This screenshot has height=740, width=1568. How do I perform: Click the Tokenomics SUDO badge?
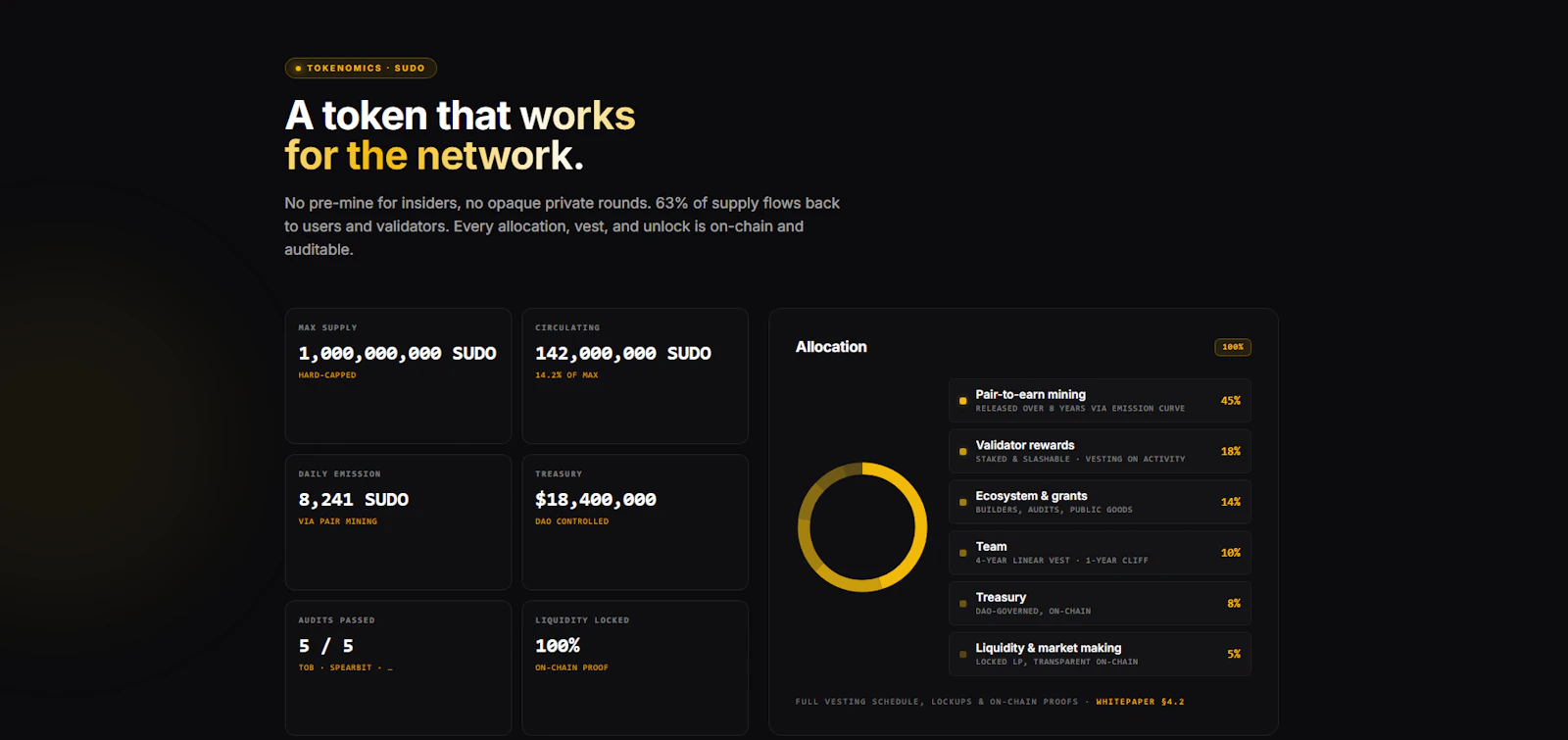pos(361,69)
